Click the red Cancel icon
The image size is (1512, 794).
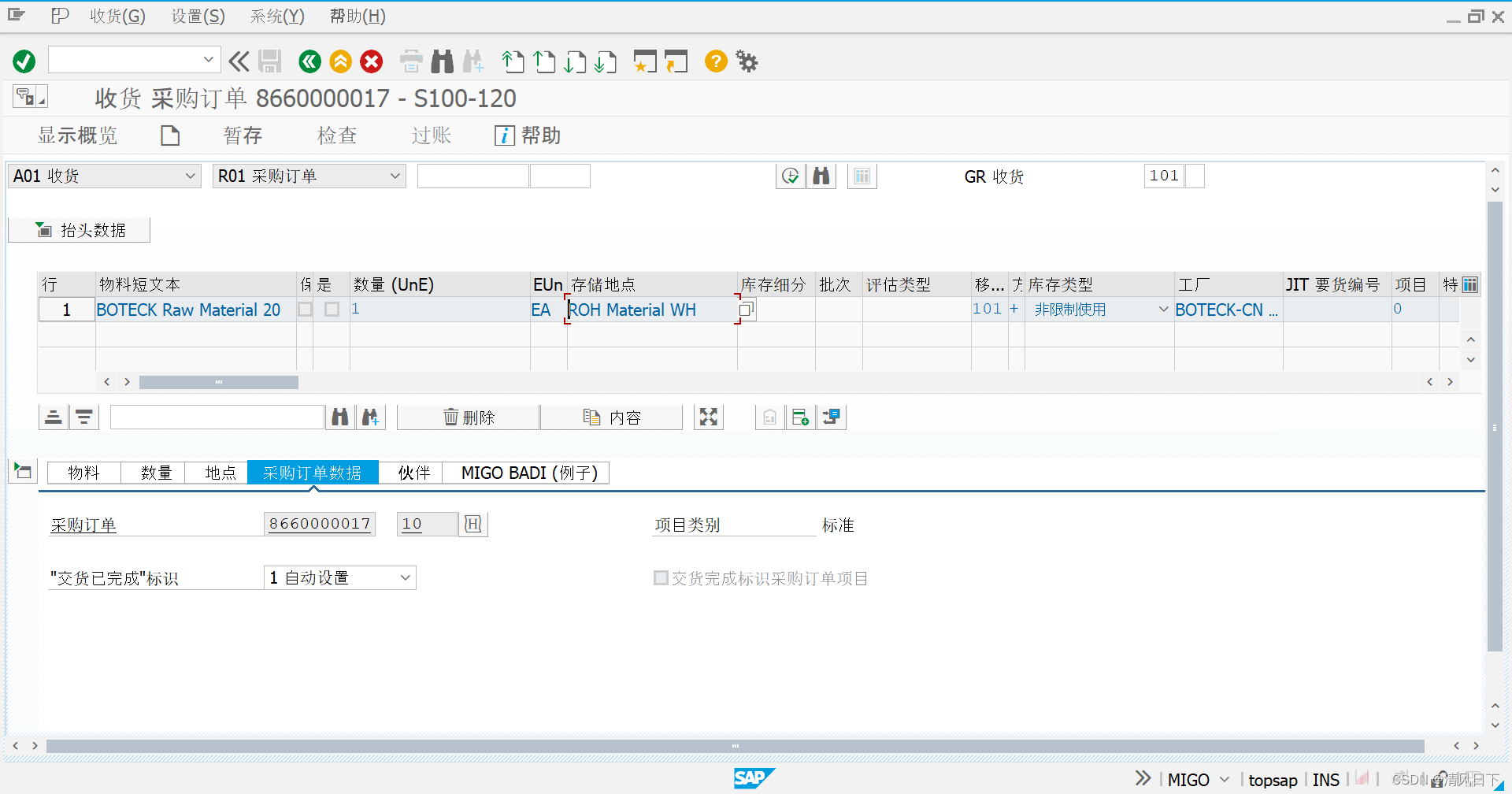click(x=372, y=61)
